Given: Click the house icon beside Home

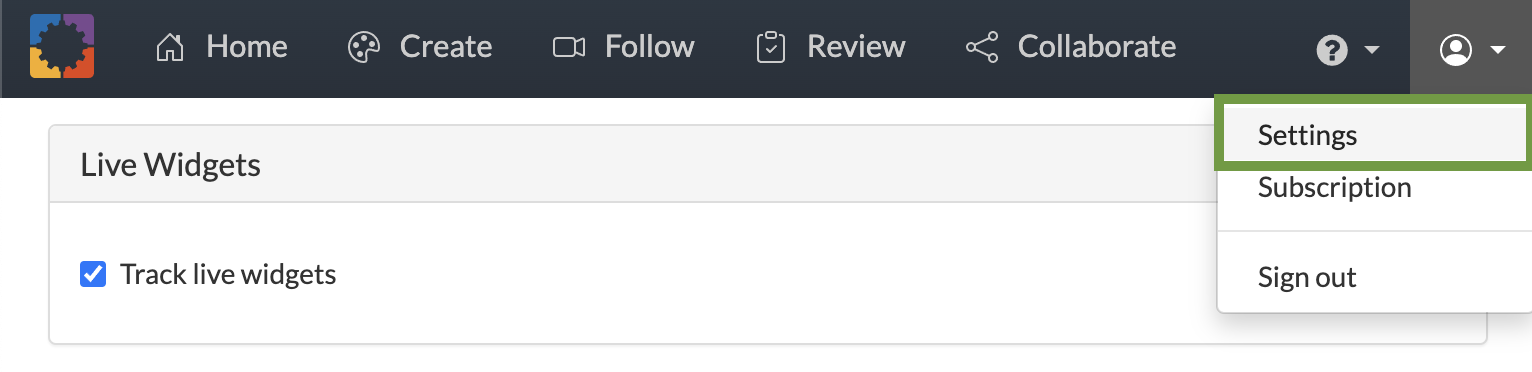Looking at the screenshot, I should [x=170, y=47].
